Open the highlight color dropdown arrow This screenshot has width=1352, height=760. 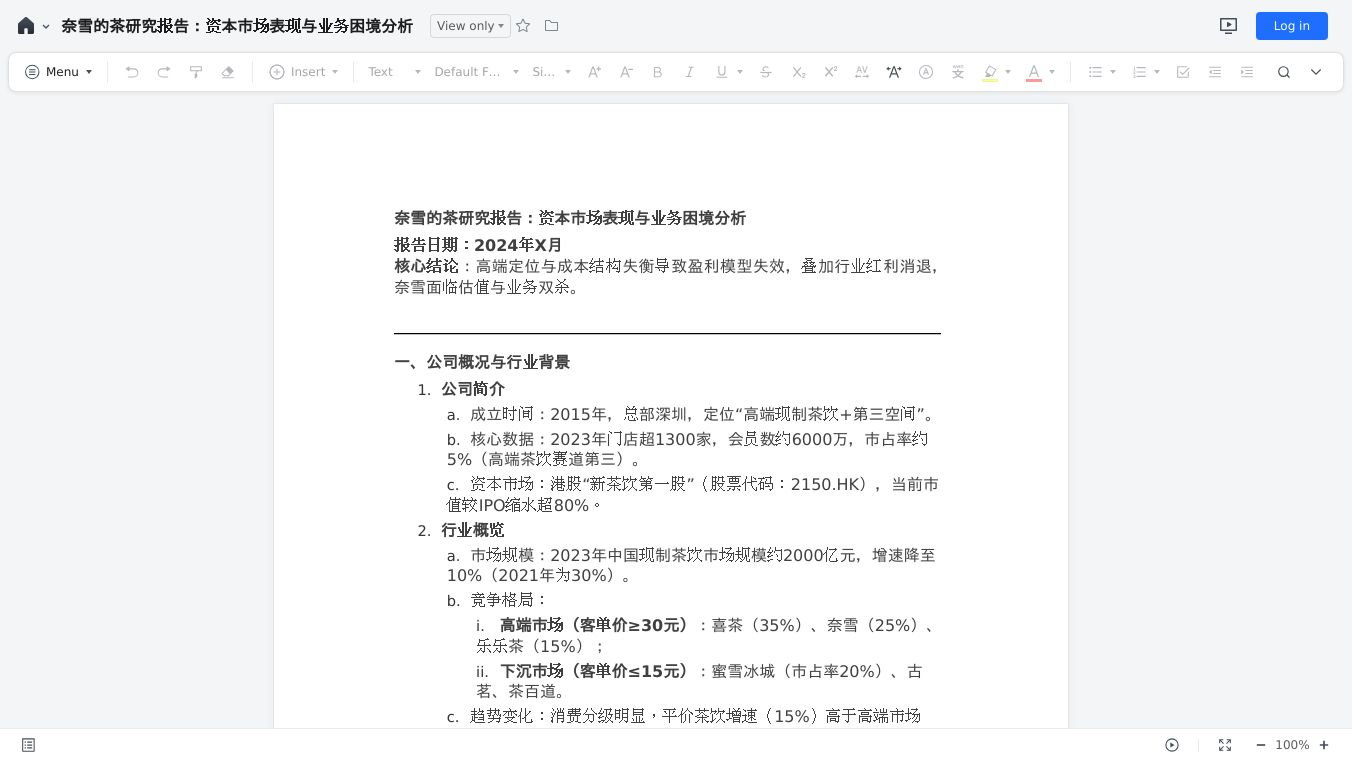point(1008,72)
